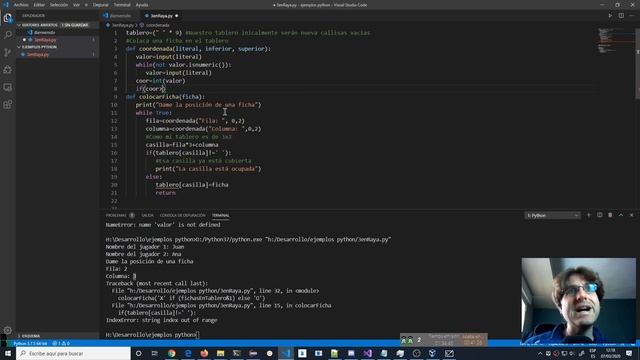
Task: Launch Firefox from the taskbar
Action: (204, 353)
